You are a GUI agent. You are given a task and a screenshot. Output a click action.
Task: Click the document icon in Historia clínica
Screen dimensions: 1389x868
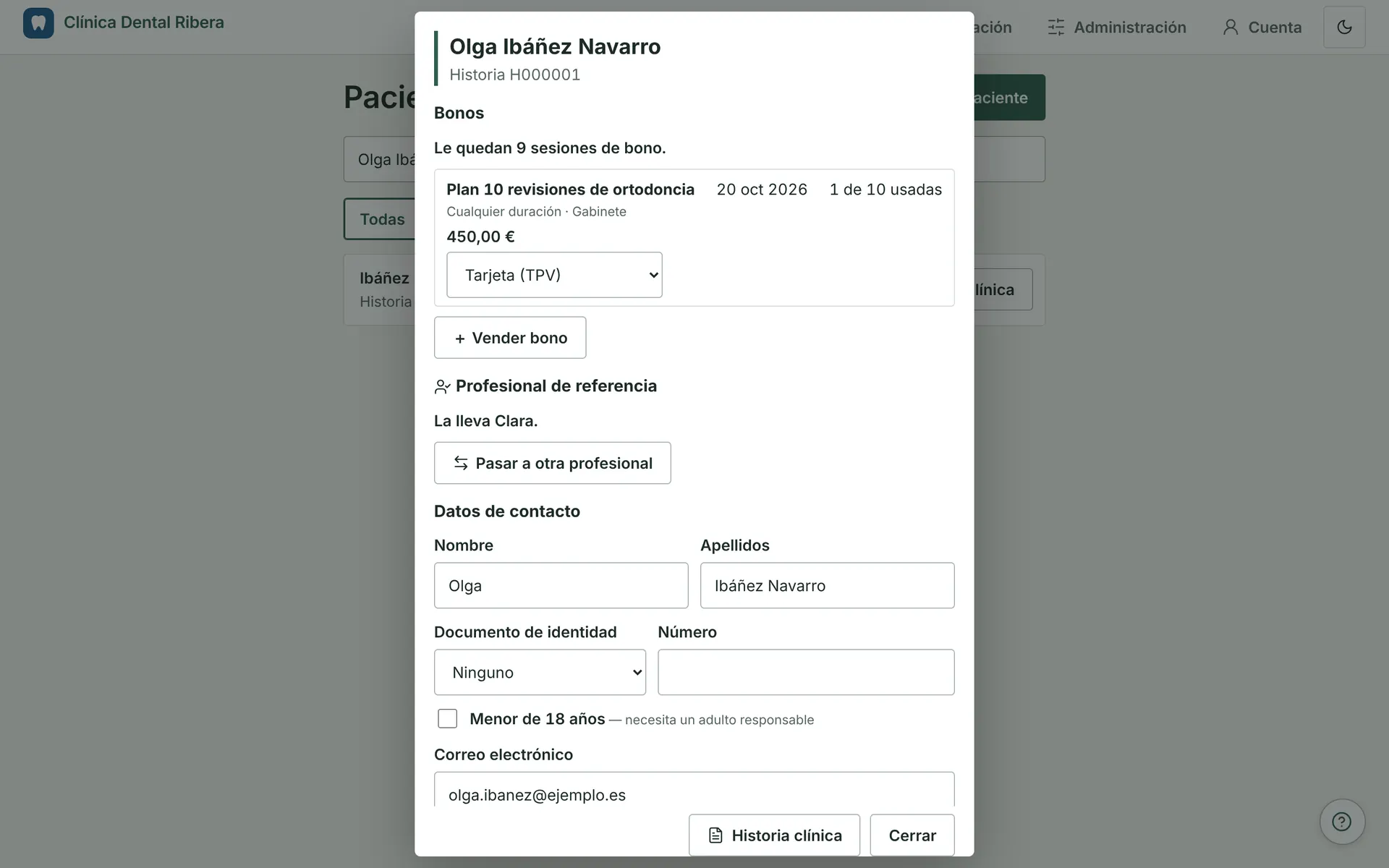point(715,835)
